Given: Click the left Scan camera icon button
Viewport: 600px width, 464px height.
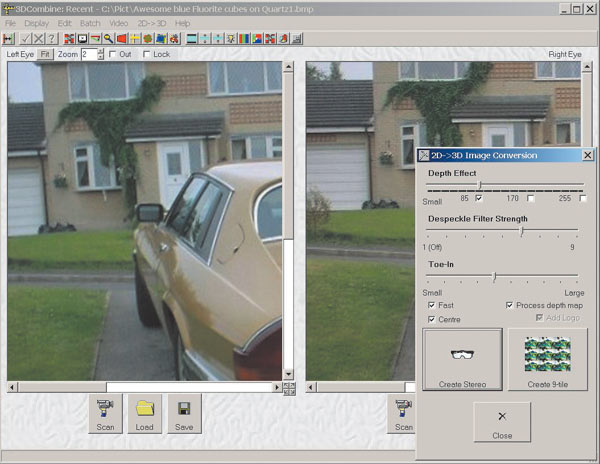Looking at the screenshot, I should tap(104, 413).
